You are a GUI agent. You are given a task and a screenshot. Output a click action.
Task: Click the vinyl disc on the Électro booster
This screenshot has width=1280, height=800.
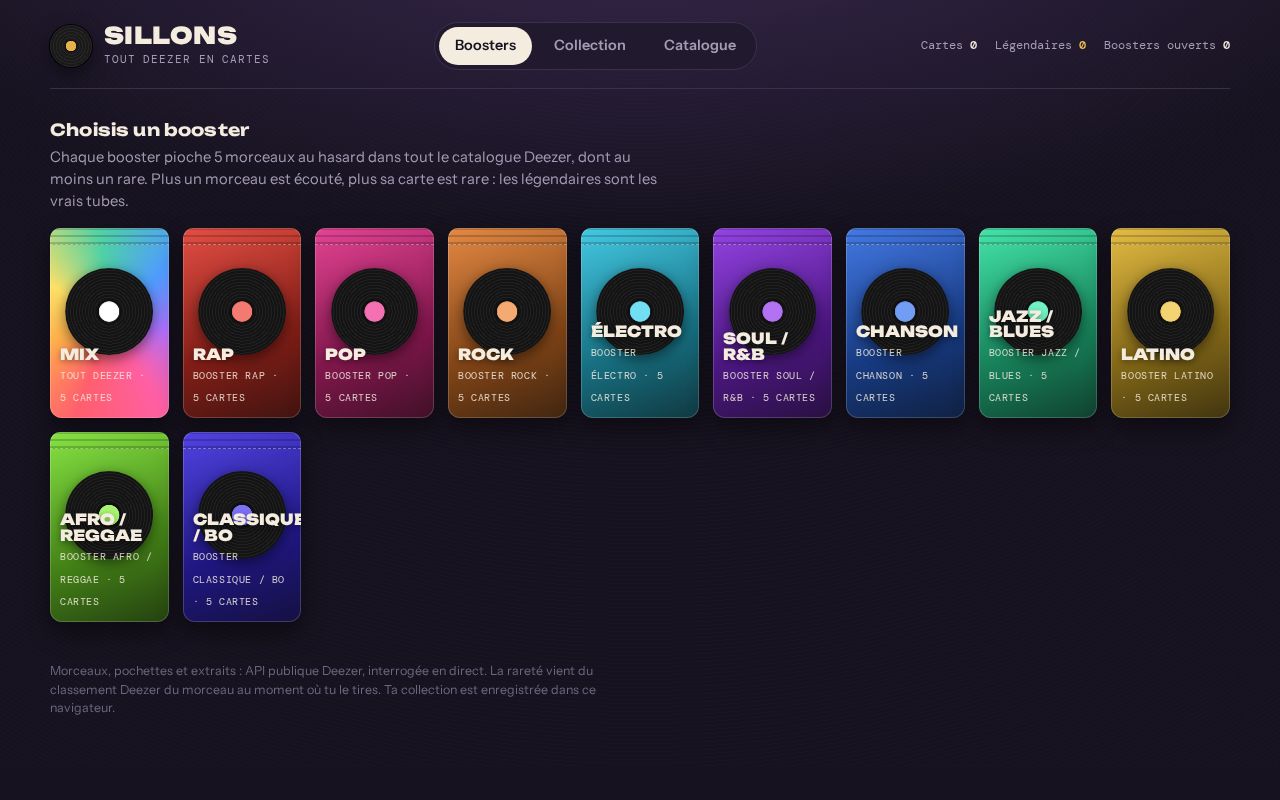[640, 311]
